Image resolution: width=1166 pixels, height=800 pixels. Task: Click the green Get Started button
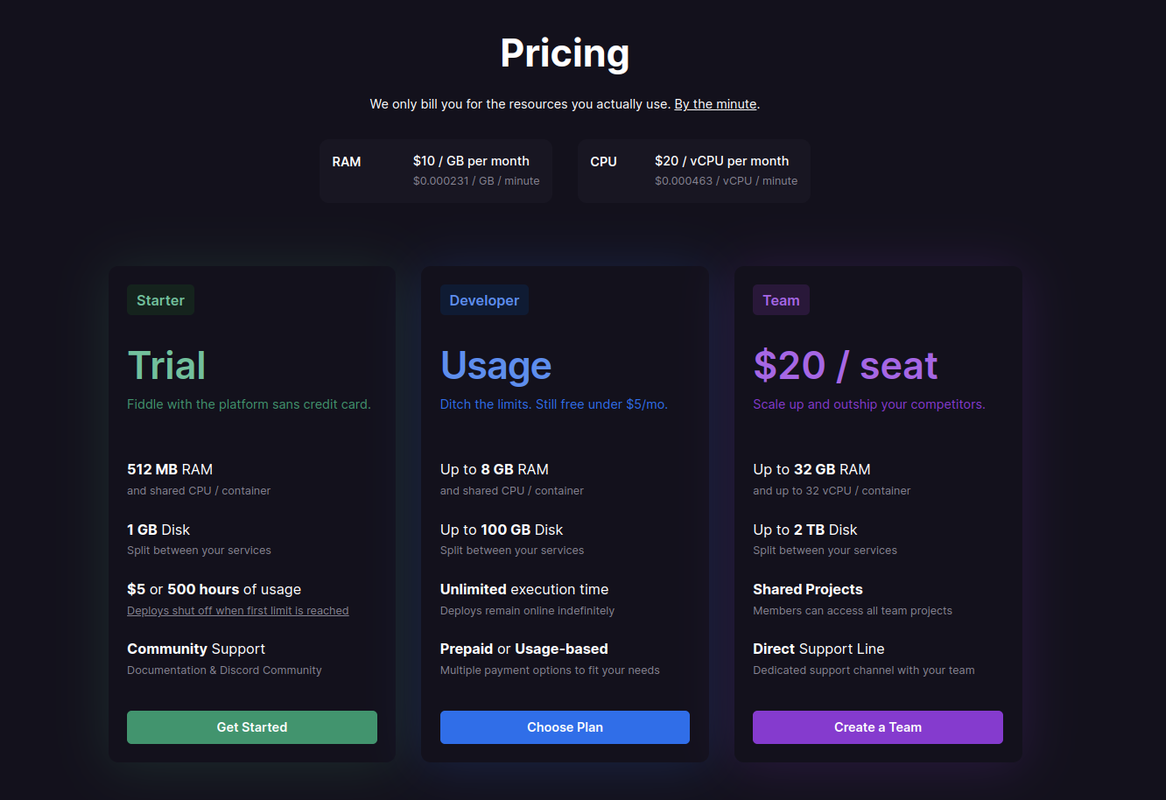[x=252, y=727]
